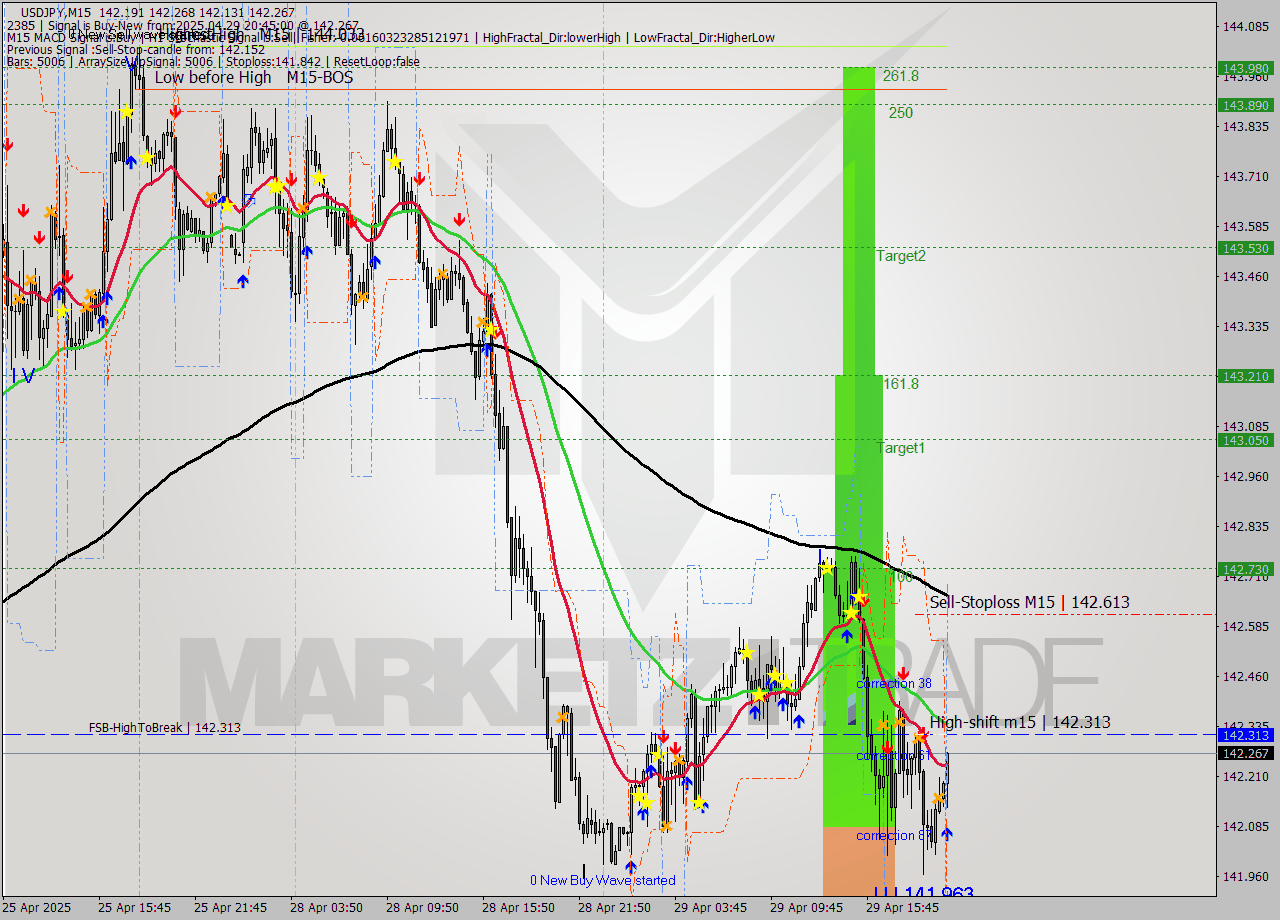This screenshot has height=920, width=1280.
Task: Click the red Sell arrow above 'correction 38'
Action: pyautogui.click(x=904, y=672)
